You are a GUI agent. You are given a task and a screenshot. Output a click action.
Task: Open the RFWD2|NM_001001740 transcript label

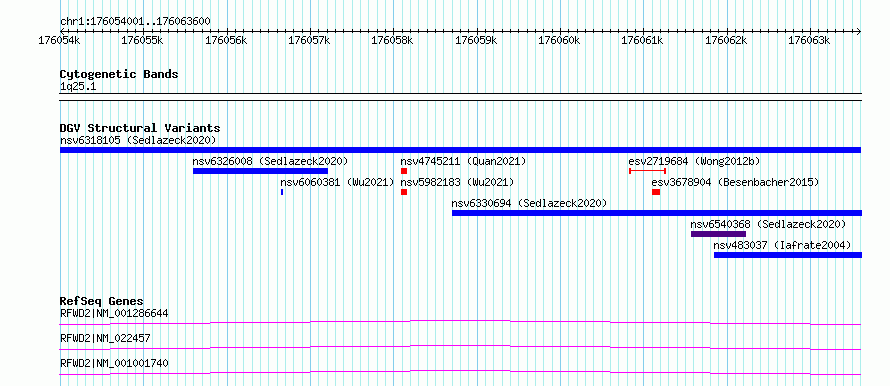tap(114, 363)
